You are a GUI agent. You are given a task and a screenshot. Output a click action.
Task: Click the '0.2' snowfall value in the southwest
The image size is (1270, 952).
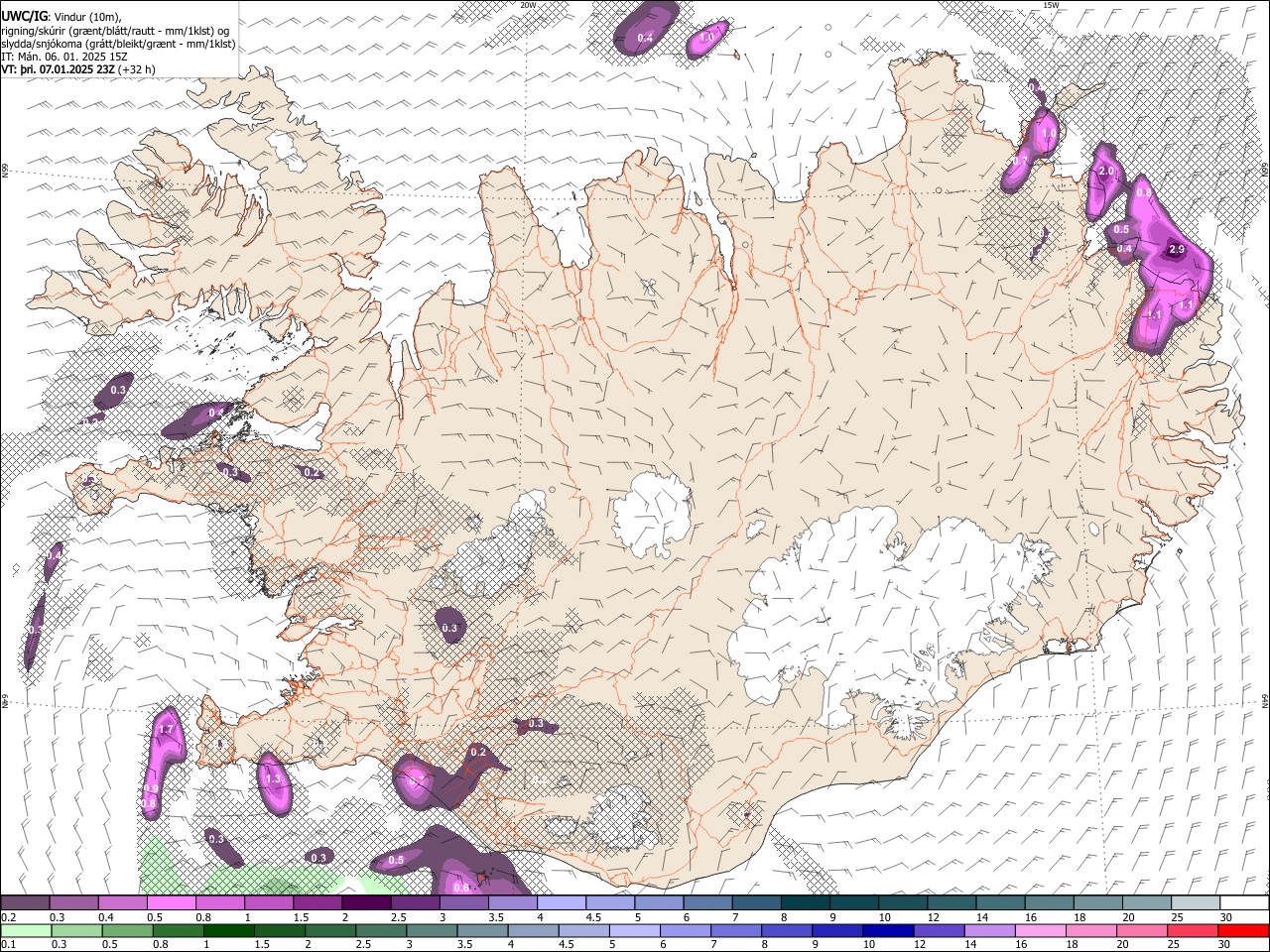point(478,753)
